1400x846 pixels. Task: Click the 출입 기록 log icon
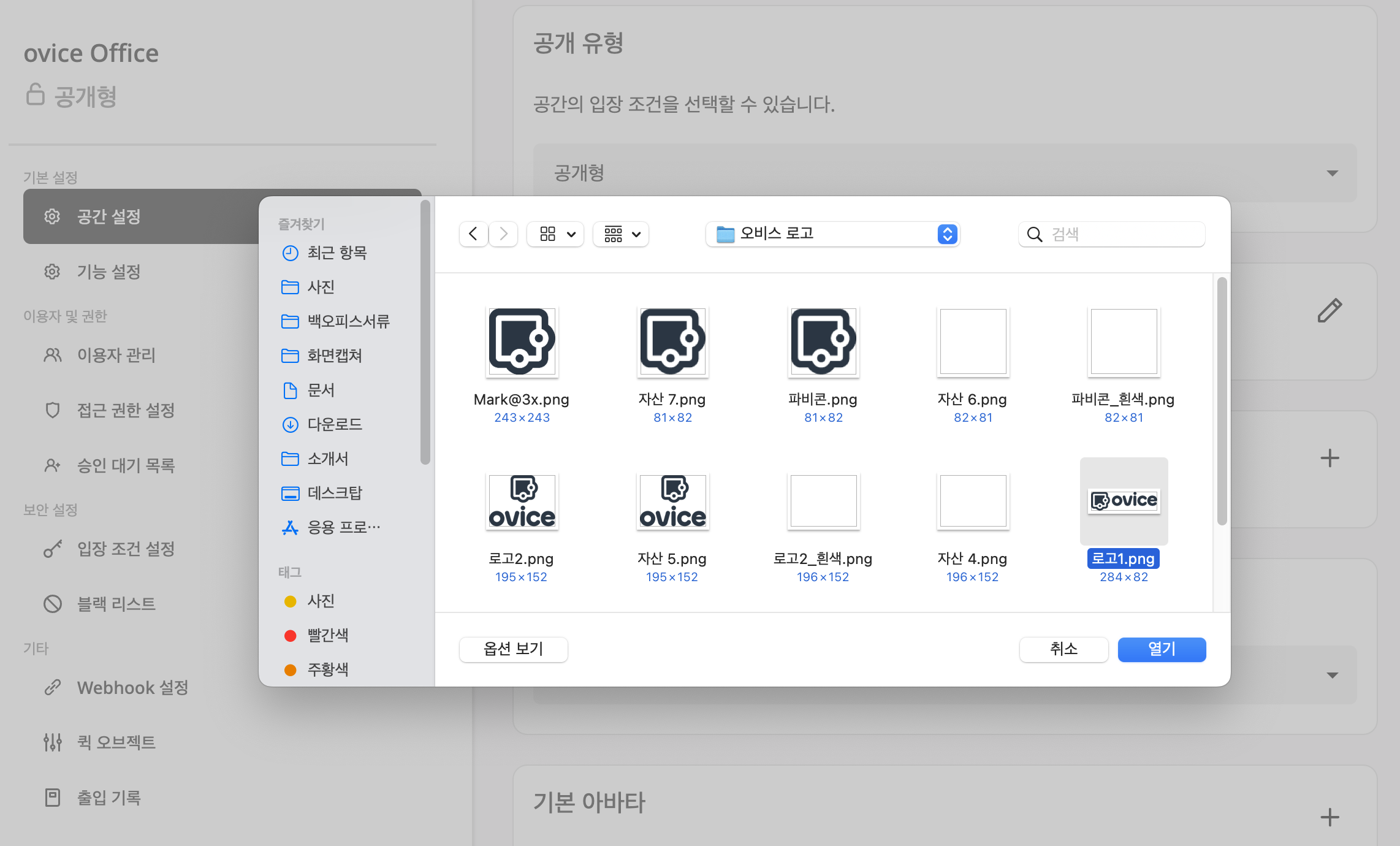coord(53,798)
